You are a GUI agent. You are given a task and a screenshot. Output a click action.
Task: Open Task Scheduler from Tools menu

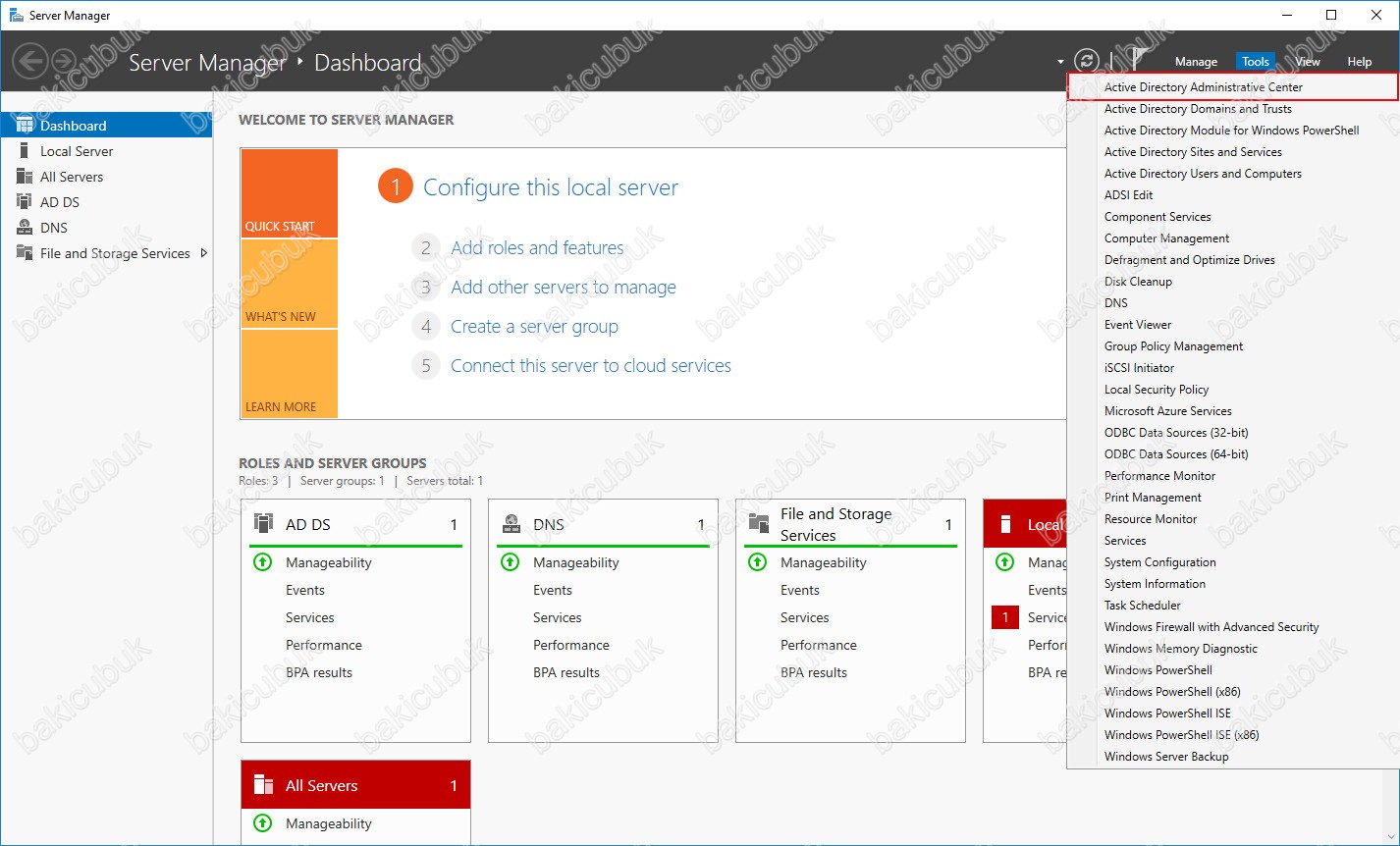click(1143, 606)
